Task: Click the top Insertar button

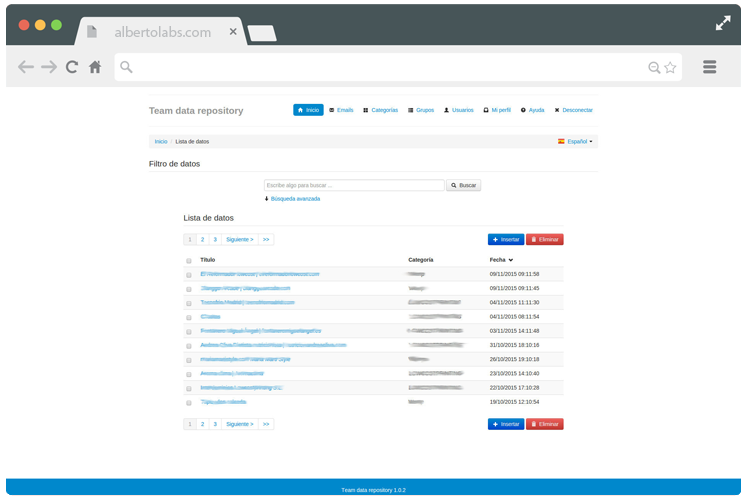Action: (506, 239)
